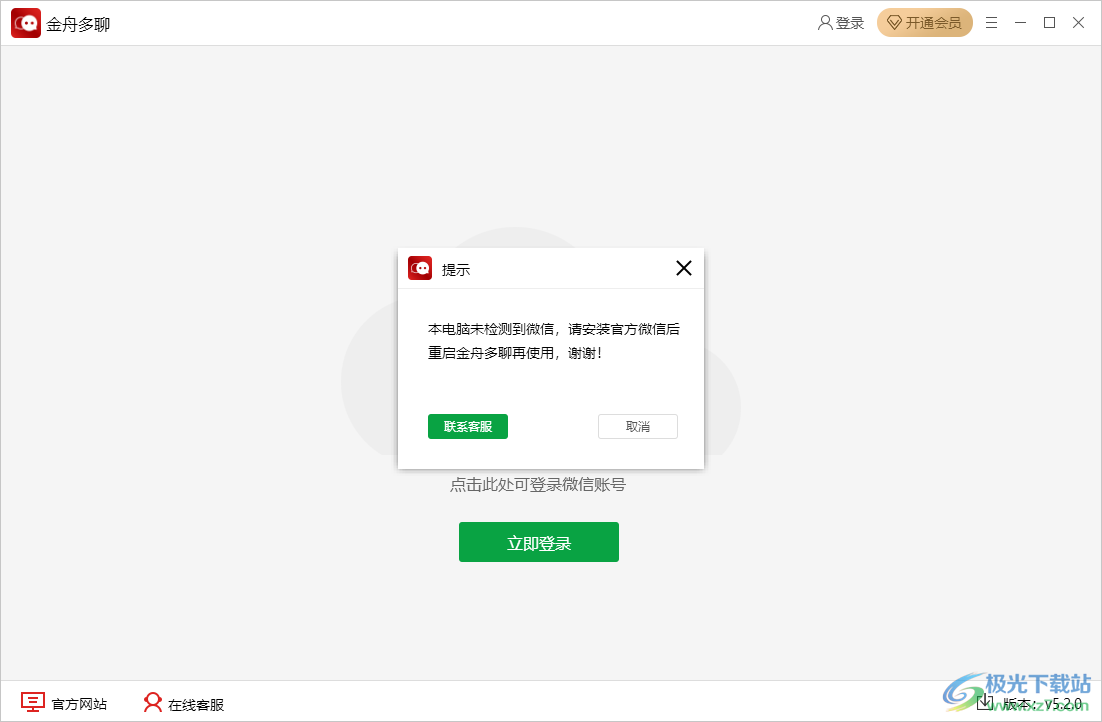The image size is (1102, 722).
Task: Click the 金舟多聊 app logo in title bar
Action: tap(26, 23)
